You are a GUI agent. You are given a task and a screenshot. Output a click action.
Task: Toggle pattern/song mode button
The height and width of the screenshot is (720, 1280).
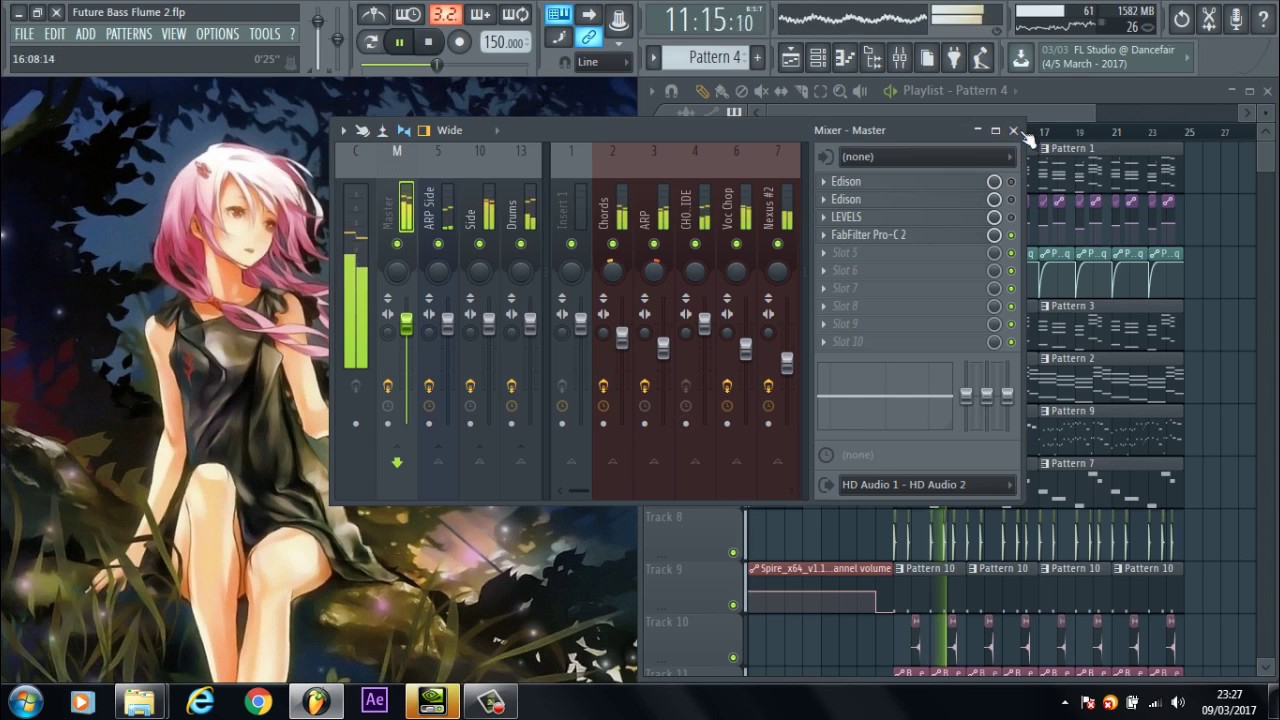pos(371,42)
